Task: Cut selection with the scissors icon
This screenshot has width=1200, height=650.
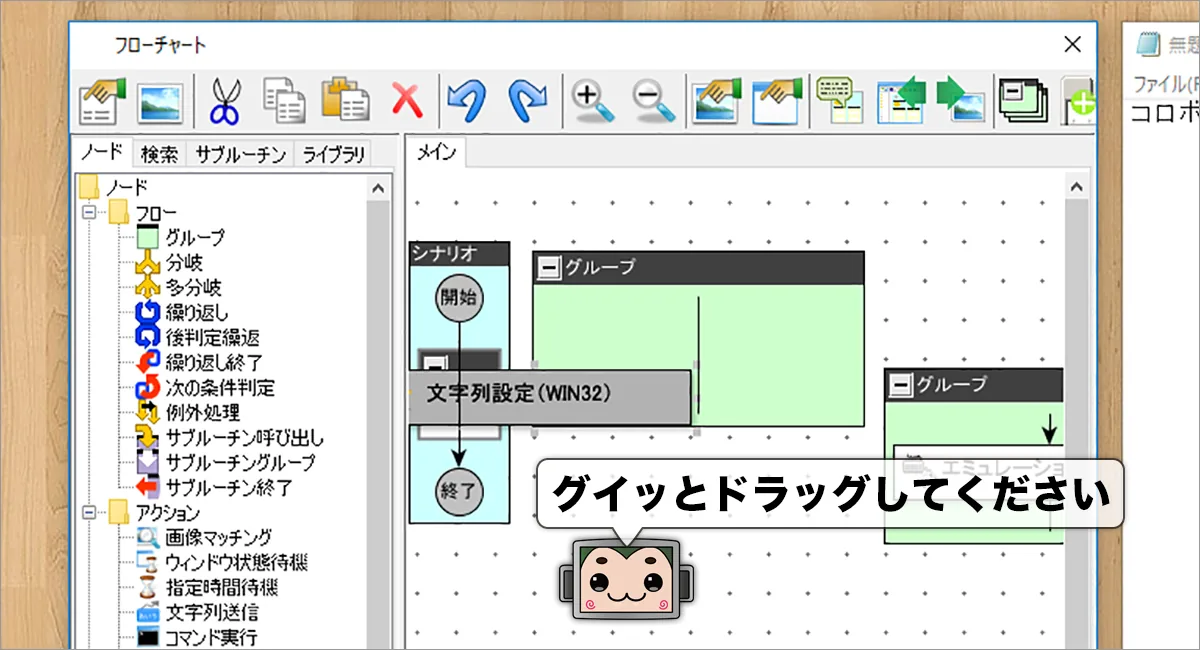Action: coord(225,100)
